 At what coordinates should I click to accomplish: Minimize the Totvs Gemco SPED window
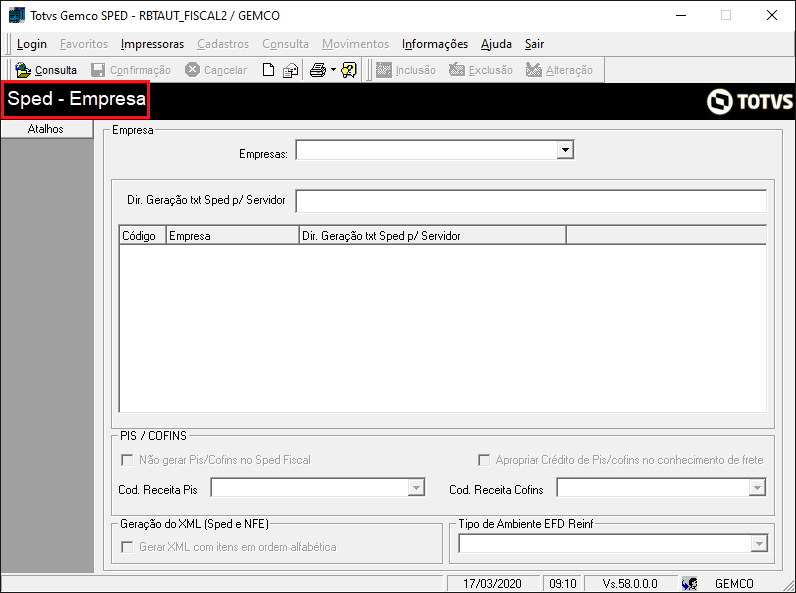tap(681, 15)
